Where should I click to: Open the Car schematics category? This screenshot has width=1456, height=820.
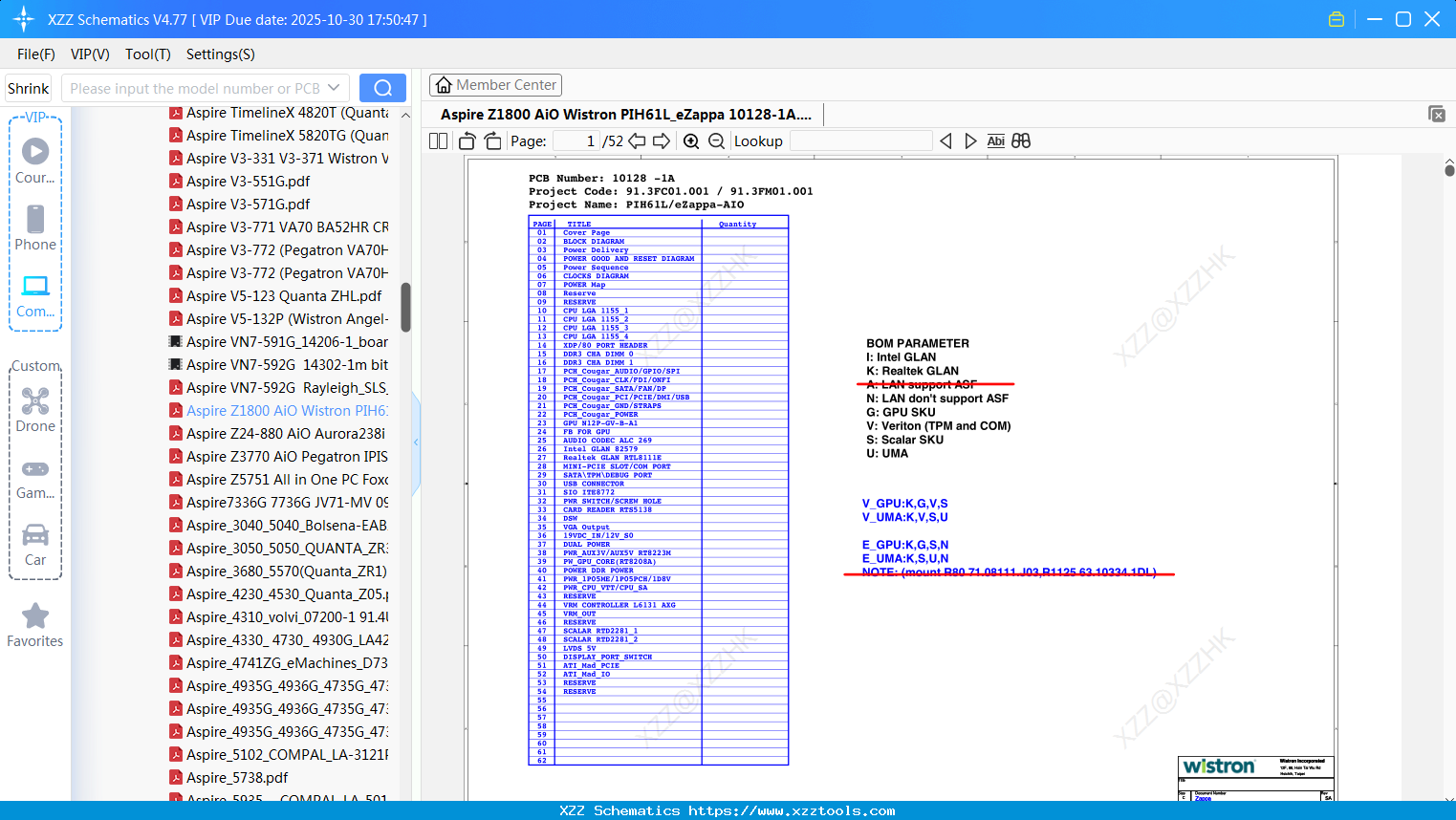[x=35, y=545]
